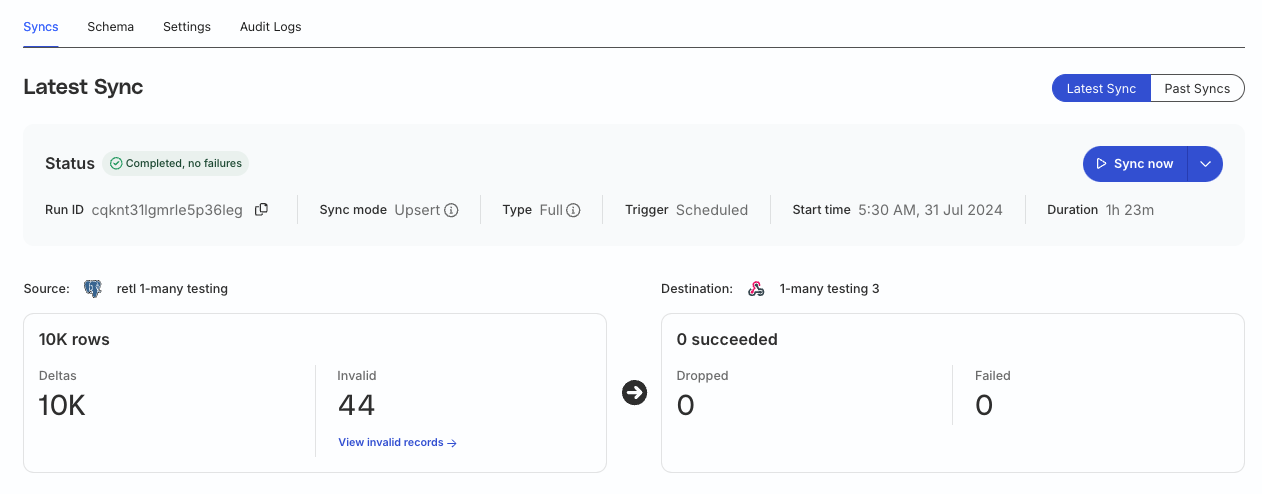Viewport: 1262px width, 494px height.
Task: Click the 'Completed, no failures' status badge
Action: [x=175, y=163]
